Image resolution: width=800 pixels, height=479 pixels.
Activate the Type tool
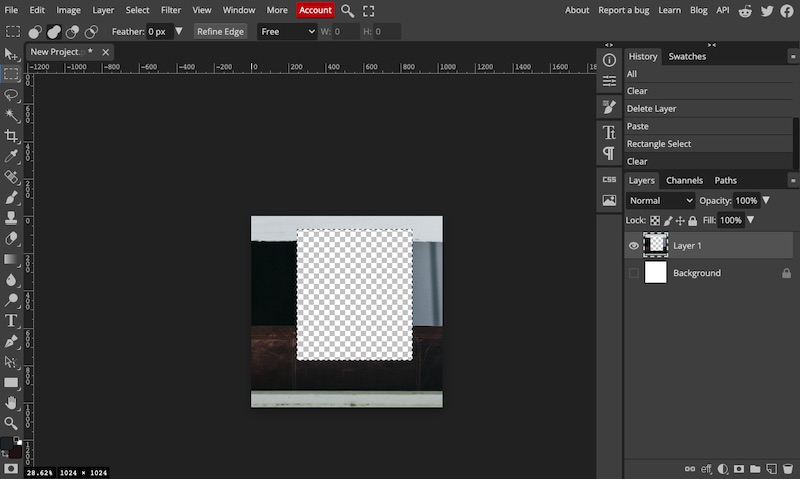11,320
